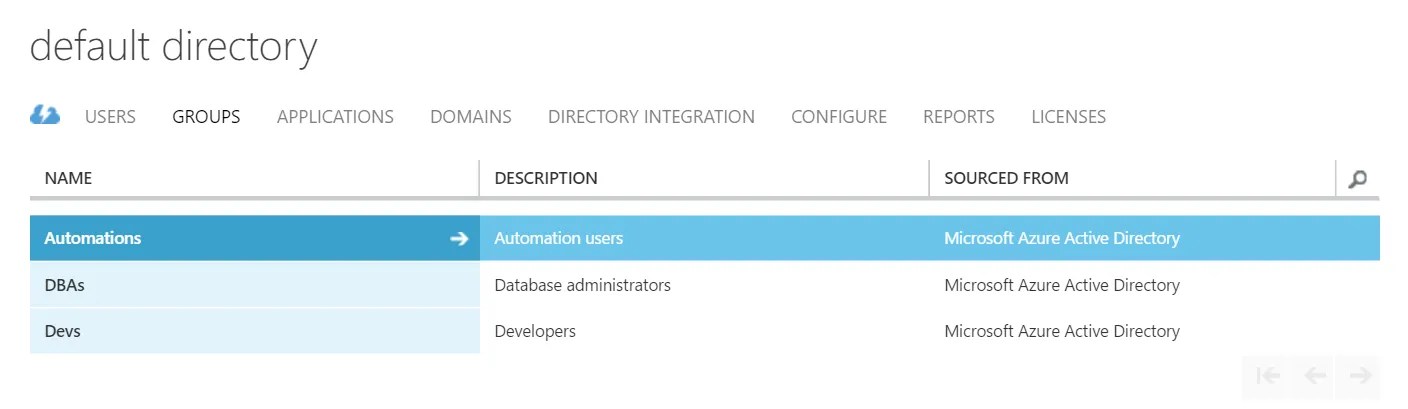The image size is (1408, 409).
Task: Switch to the DOMAINS tab
Action: pos(470,116)
